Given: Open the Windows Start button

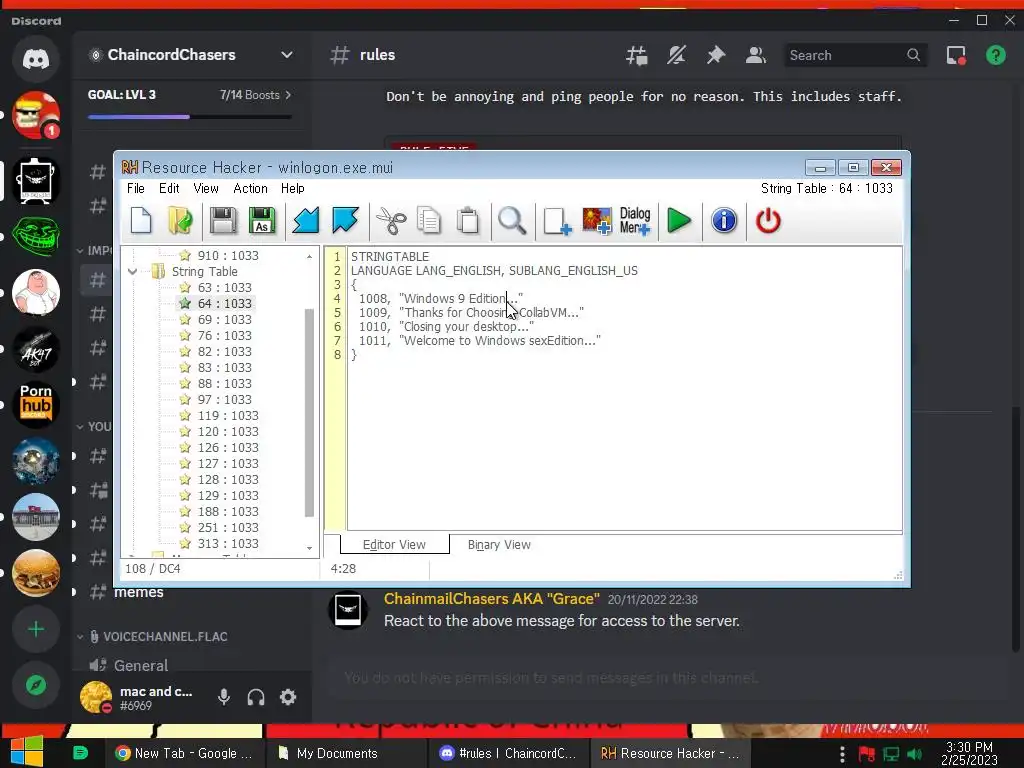Looking at the screenshot, I should (x=26, y=752).
